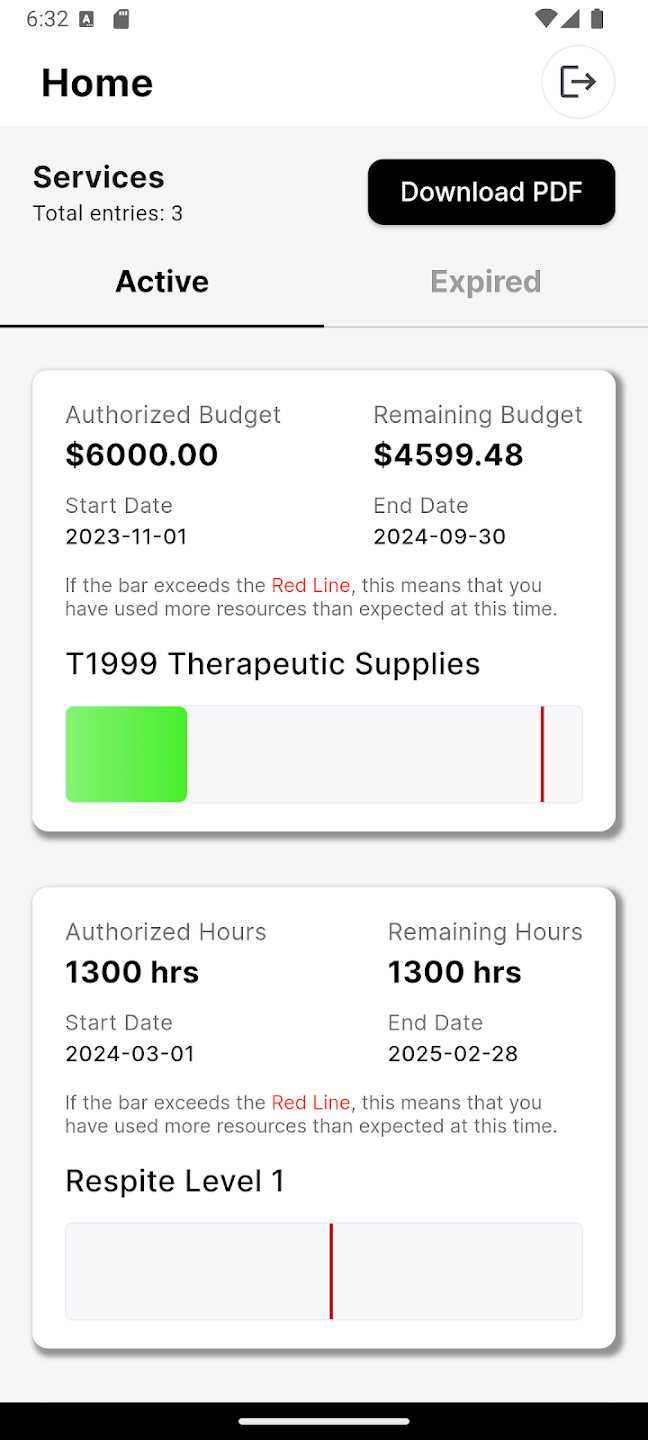The width and height of the screenshot is (648, 1440).
Task: Tap the $4599.48 remaining budget amount
Action: pyautogui.click(x=448, y=455)
